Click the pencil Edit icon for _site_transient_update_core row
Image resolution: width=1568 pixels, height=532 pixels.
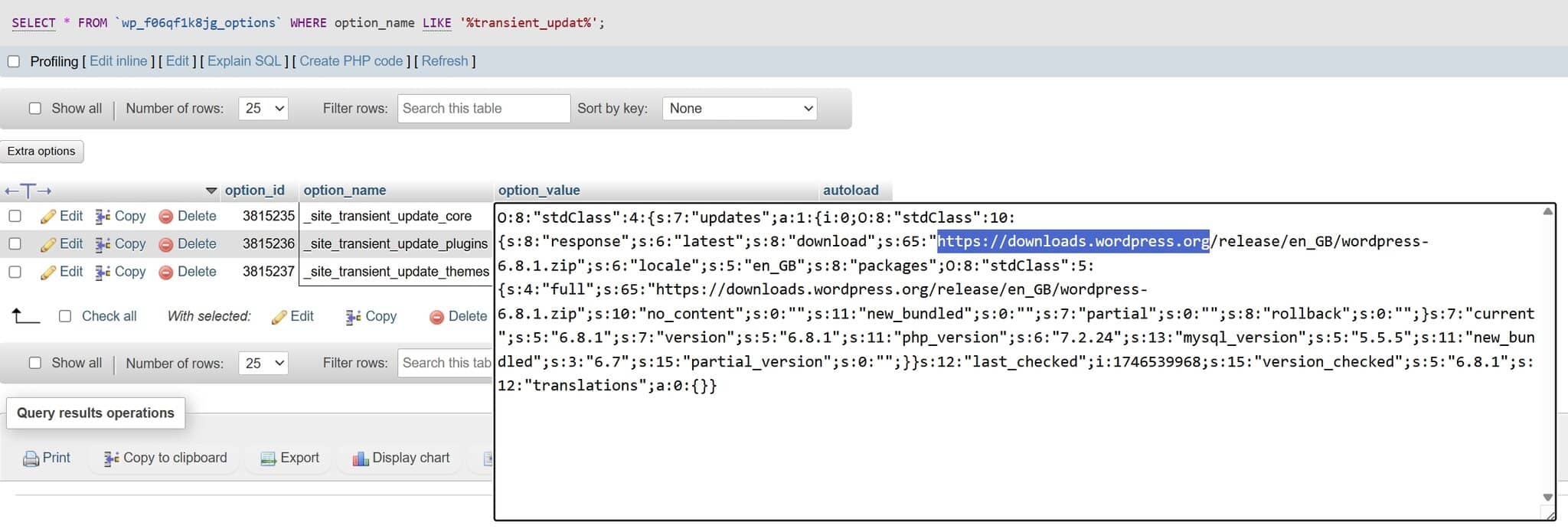48,217
